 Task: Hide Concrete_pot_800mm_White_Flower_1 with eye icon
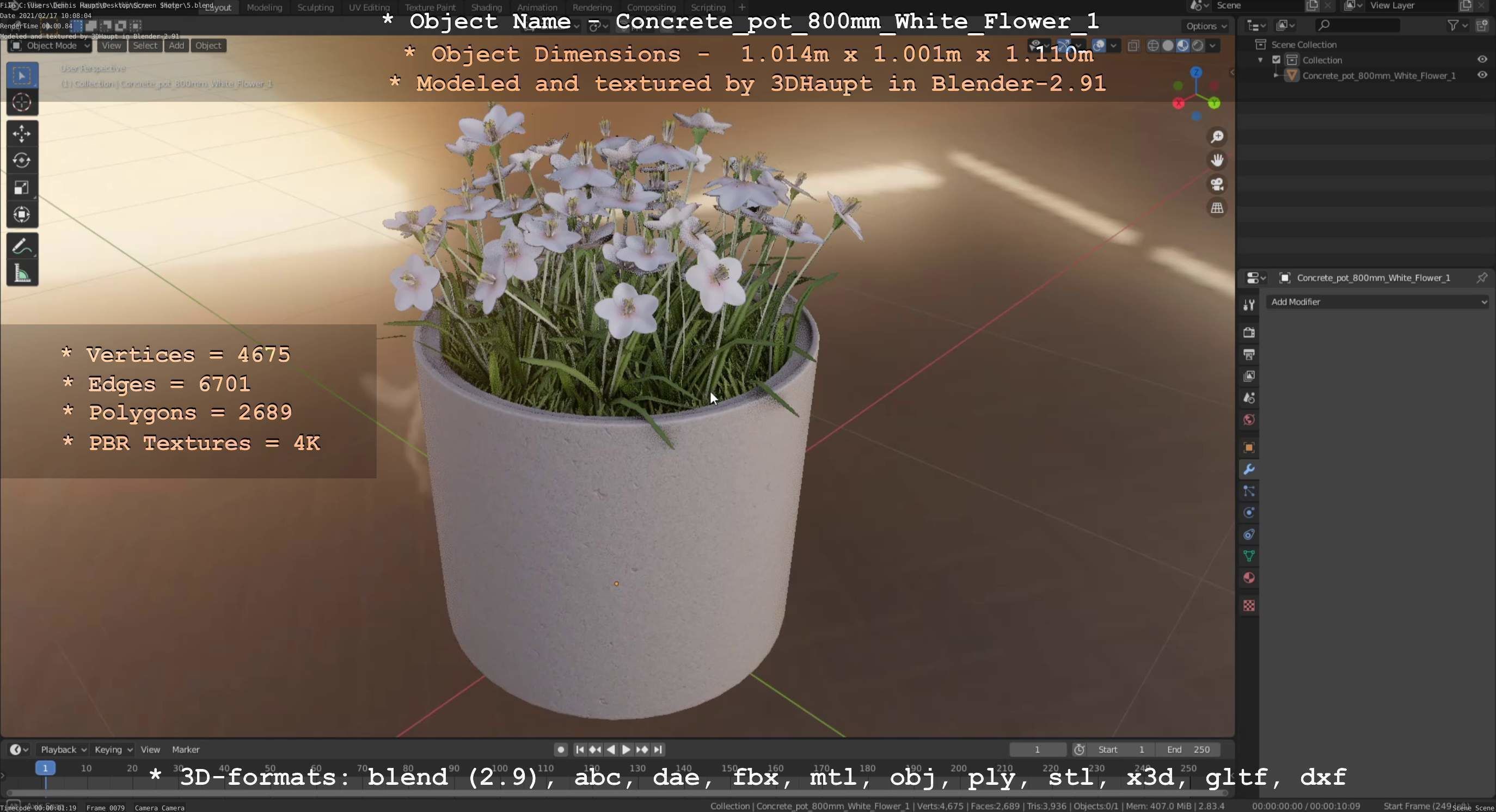[1481, 76]
